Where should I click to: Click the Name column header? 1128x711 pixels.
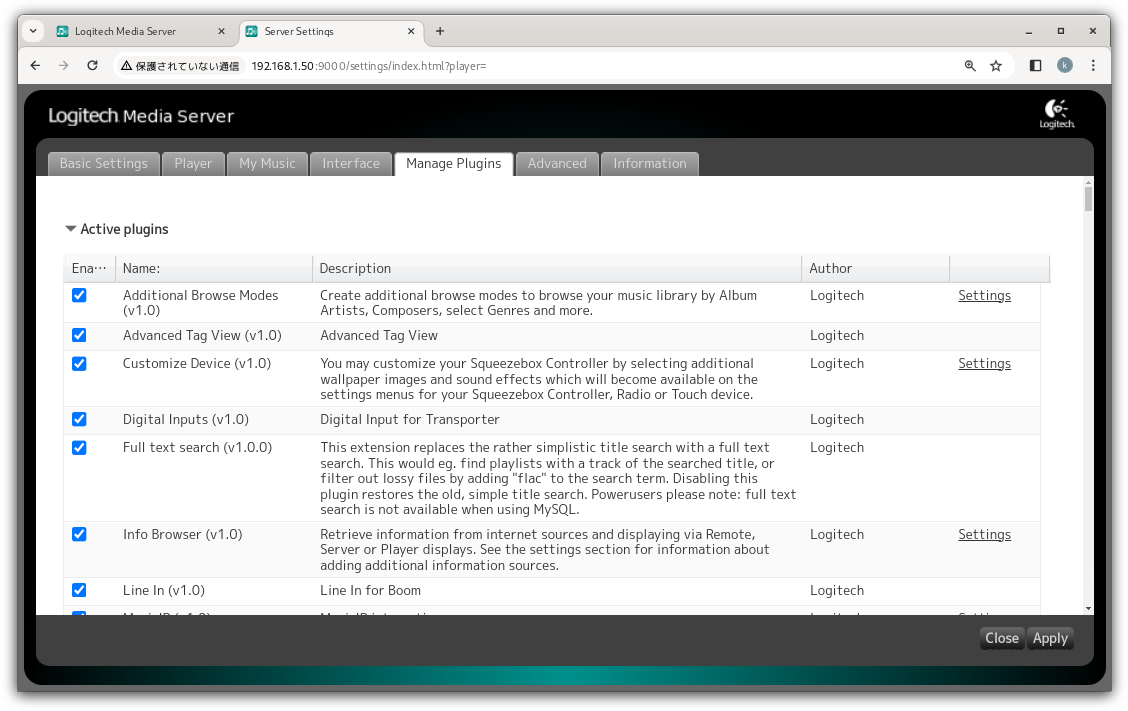[214, 268]
